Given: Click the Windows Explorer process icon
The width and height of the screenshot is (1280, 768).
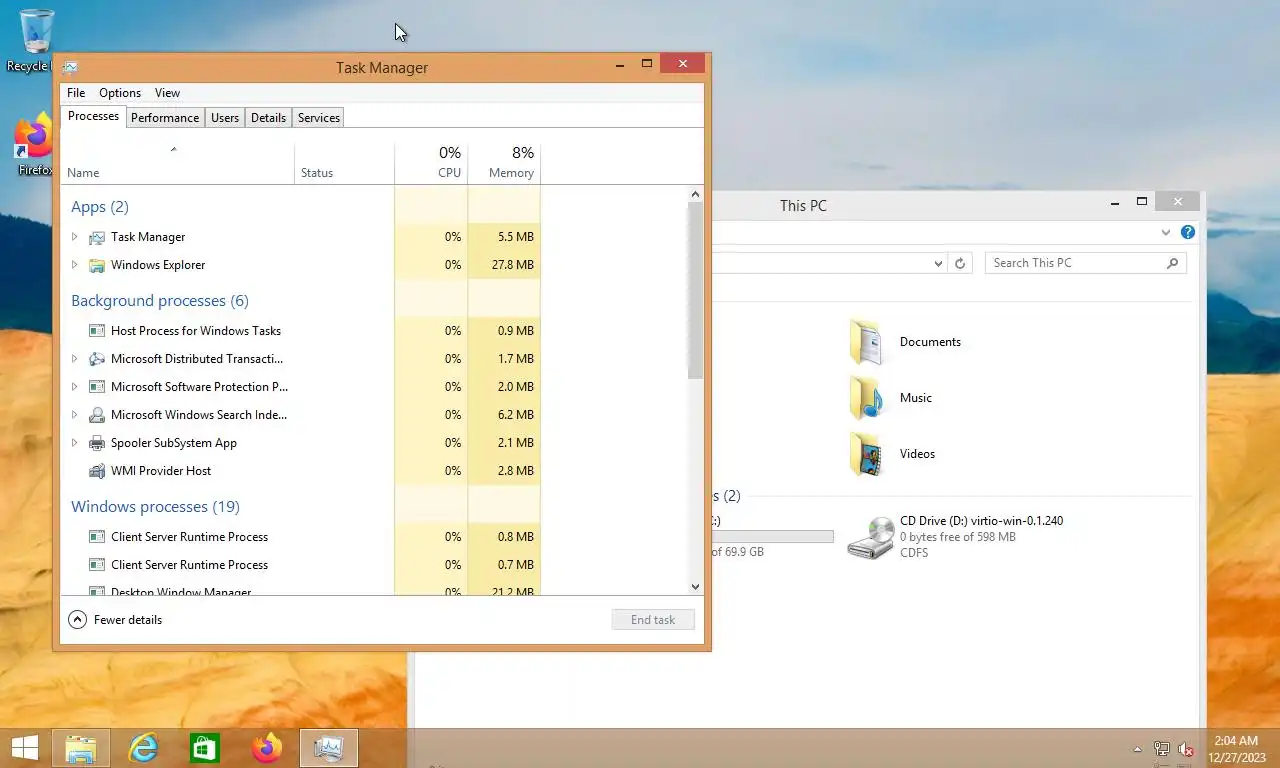Looking at the screenshot, I should pos(97,265).
